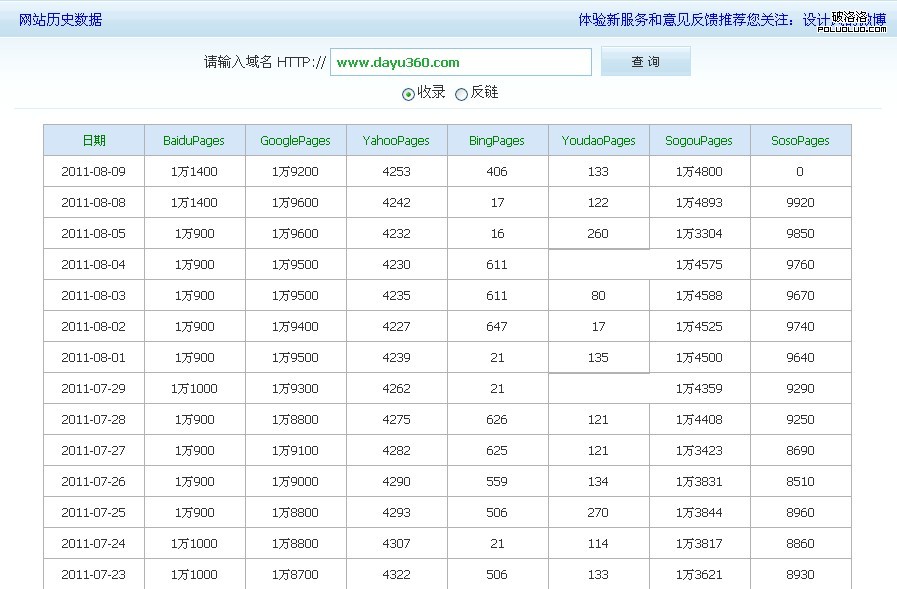Click the 查询 search button
Image resolution: width=897 pixels, height=589 pixels.
coord(645,61)
